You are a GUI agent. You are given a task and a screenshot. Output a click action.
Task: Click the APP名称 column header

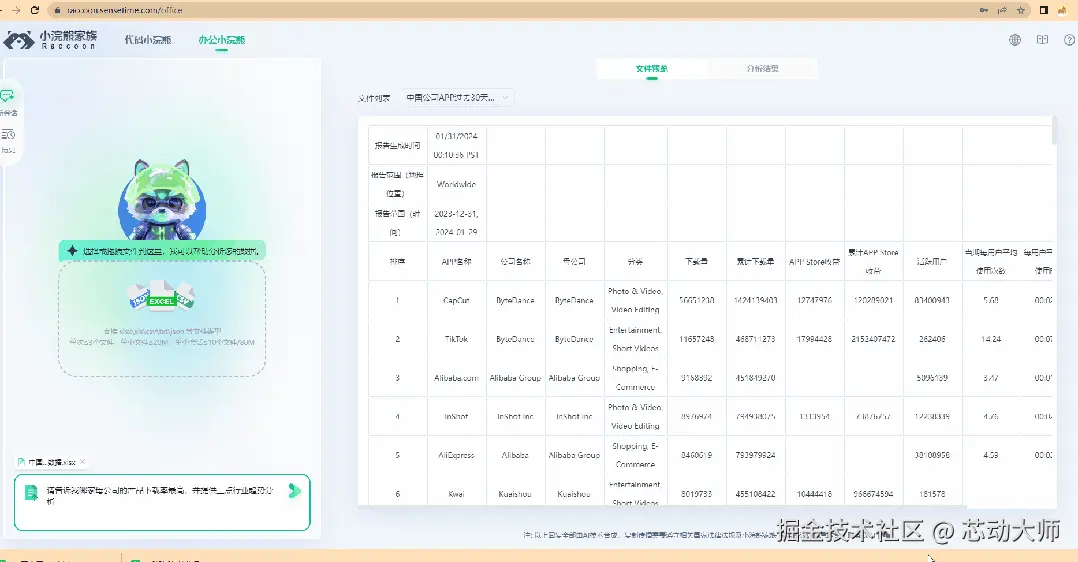coord(456,261)
